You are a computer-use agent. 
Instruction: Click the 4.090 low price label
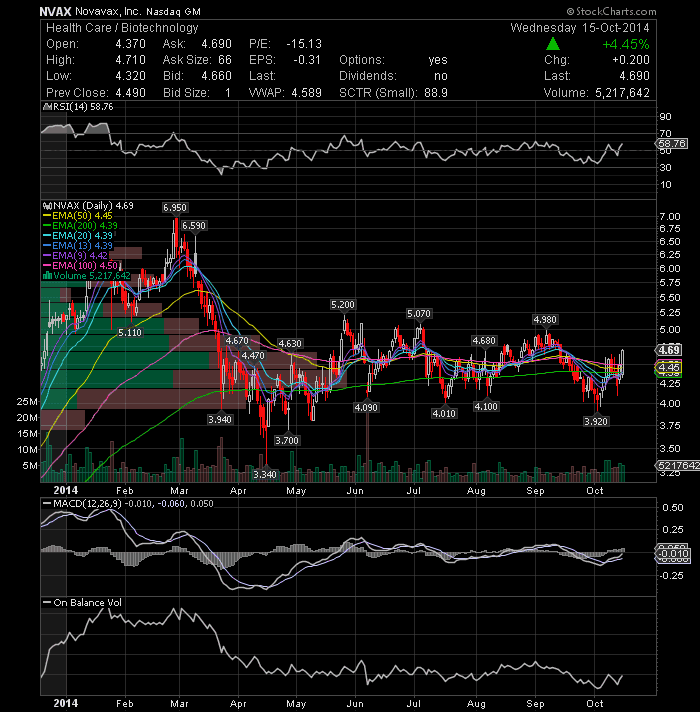coord(366,407)
